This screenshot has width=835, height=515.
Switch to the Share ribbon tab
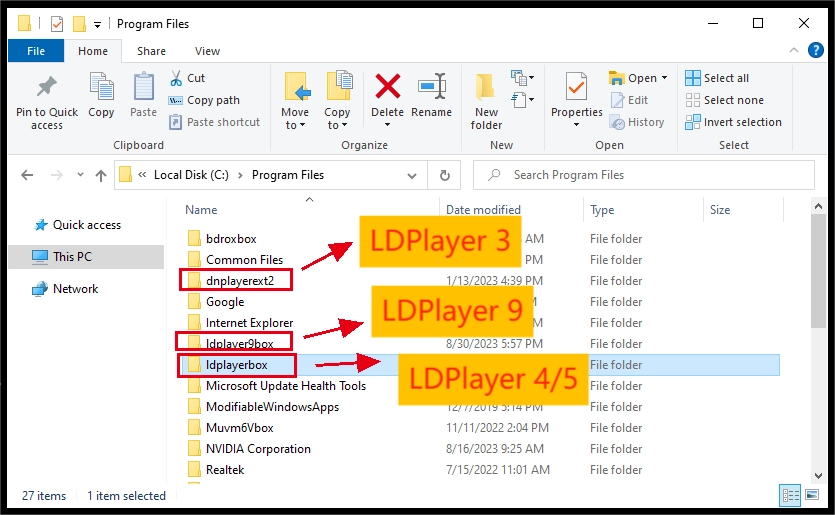(x=151, y=51)
